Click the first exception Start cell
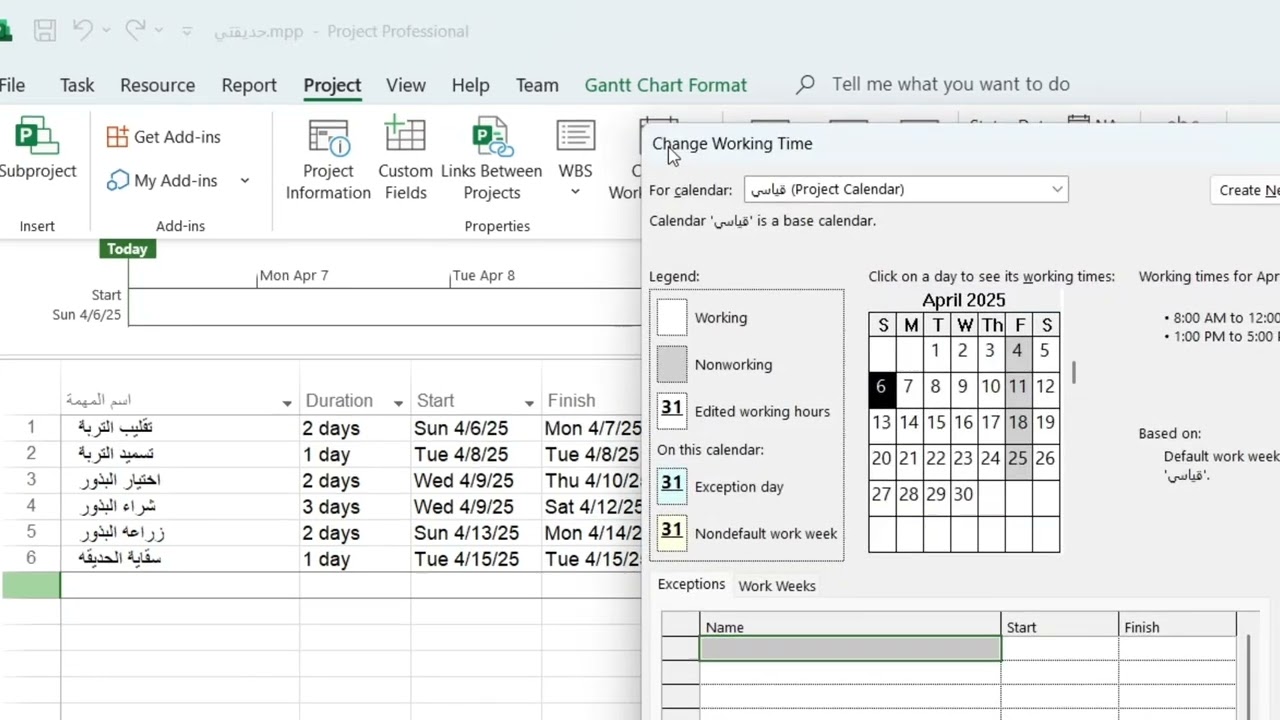 click(x=1060, y=649)
